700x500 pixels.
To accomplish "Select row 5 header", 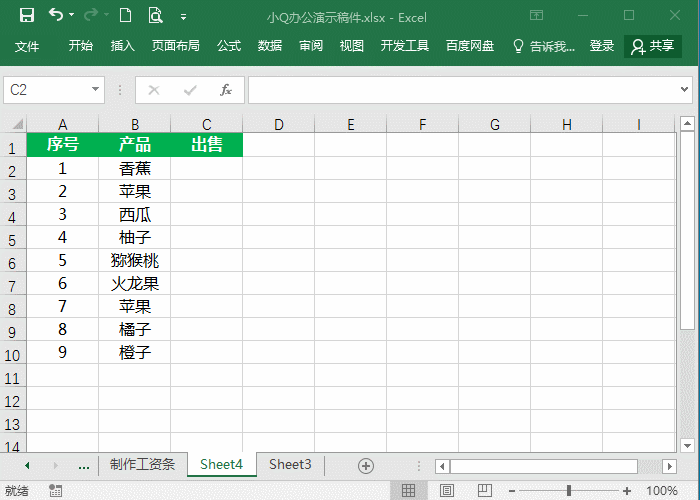I will pos(12,240).
